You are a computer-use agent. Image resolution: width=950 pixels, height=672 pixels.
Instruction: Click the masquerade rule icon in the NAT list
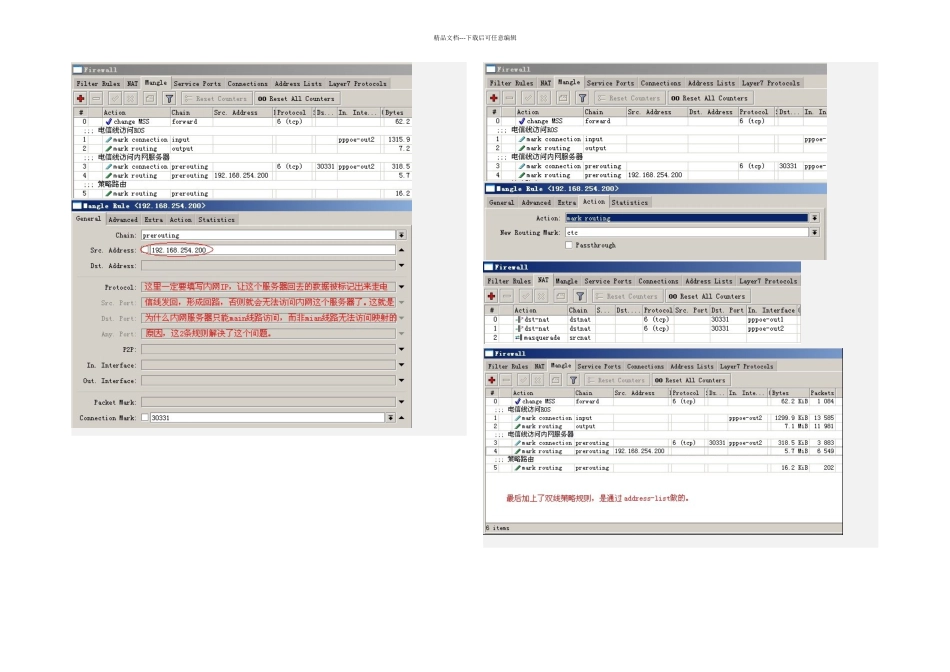[x=520, y=338]
